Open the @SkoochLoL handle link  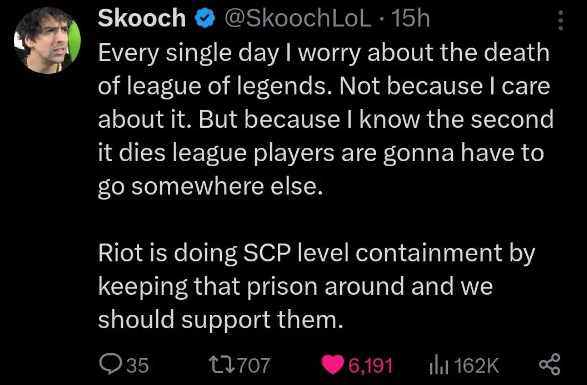298,18
